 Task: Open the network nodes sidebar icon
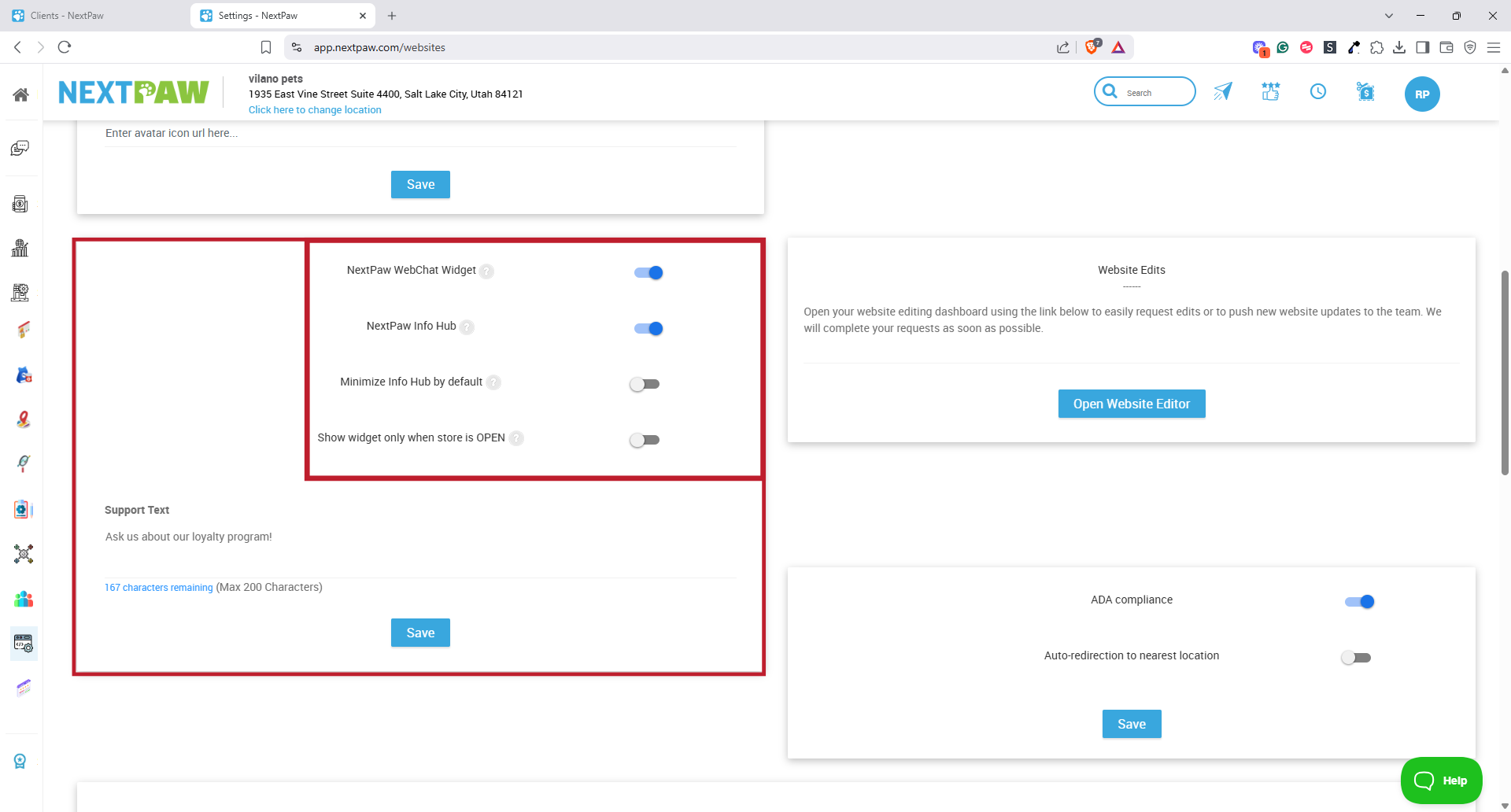click(24, 554)
